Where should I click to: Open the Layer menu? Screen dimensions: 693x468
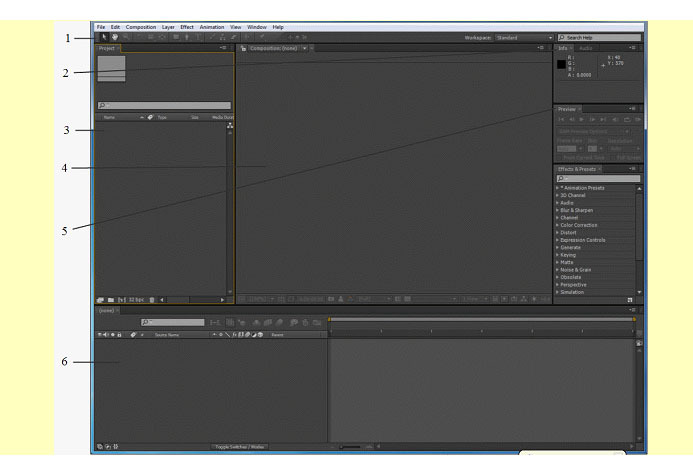pyautogui.click(x=168, y=27)
